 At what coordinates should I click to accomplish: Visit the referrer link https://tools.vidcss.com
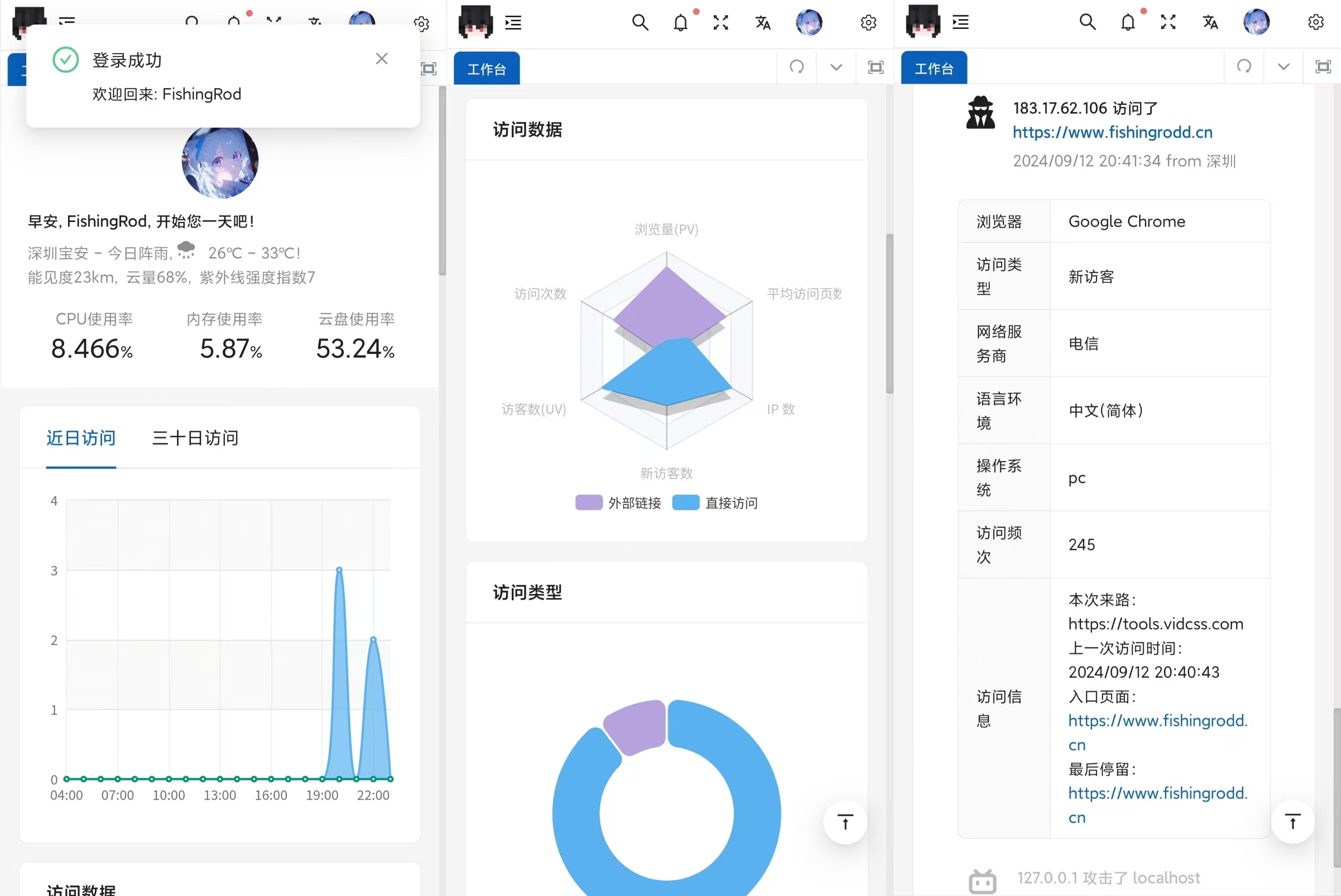tap(1156, 623)
